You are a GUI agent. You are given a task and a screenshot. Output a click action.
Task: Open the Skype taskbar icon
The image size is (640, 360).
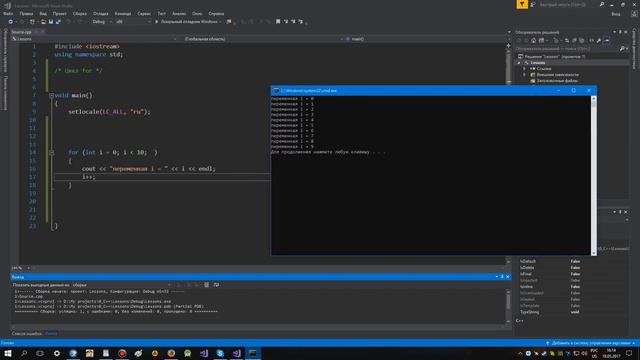(220, 353)
